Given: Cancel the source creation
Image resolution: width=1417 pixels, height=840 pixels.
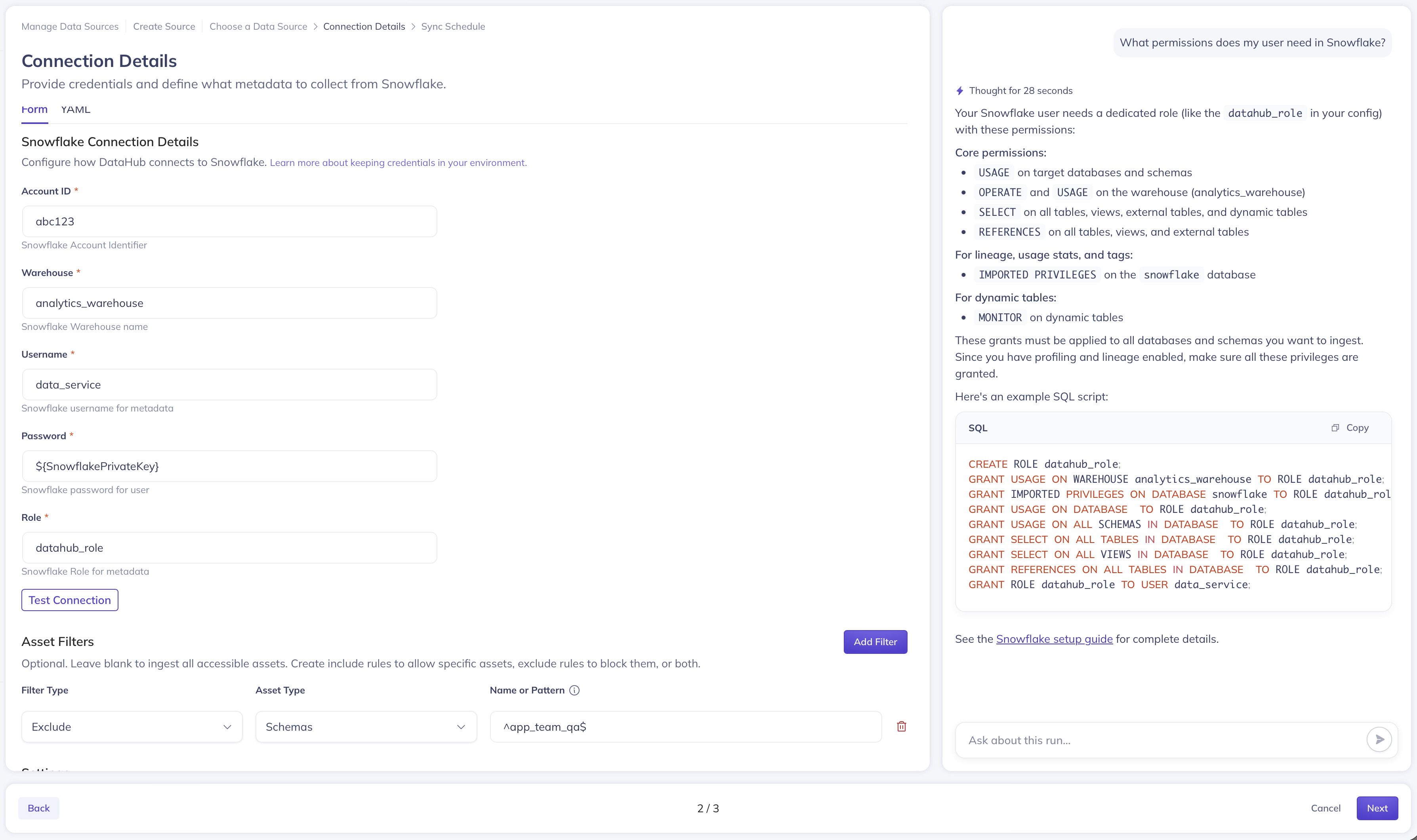Looking at the screenshot, I should [1325, 808].
